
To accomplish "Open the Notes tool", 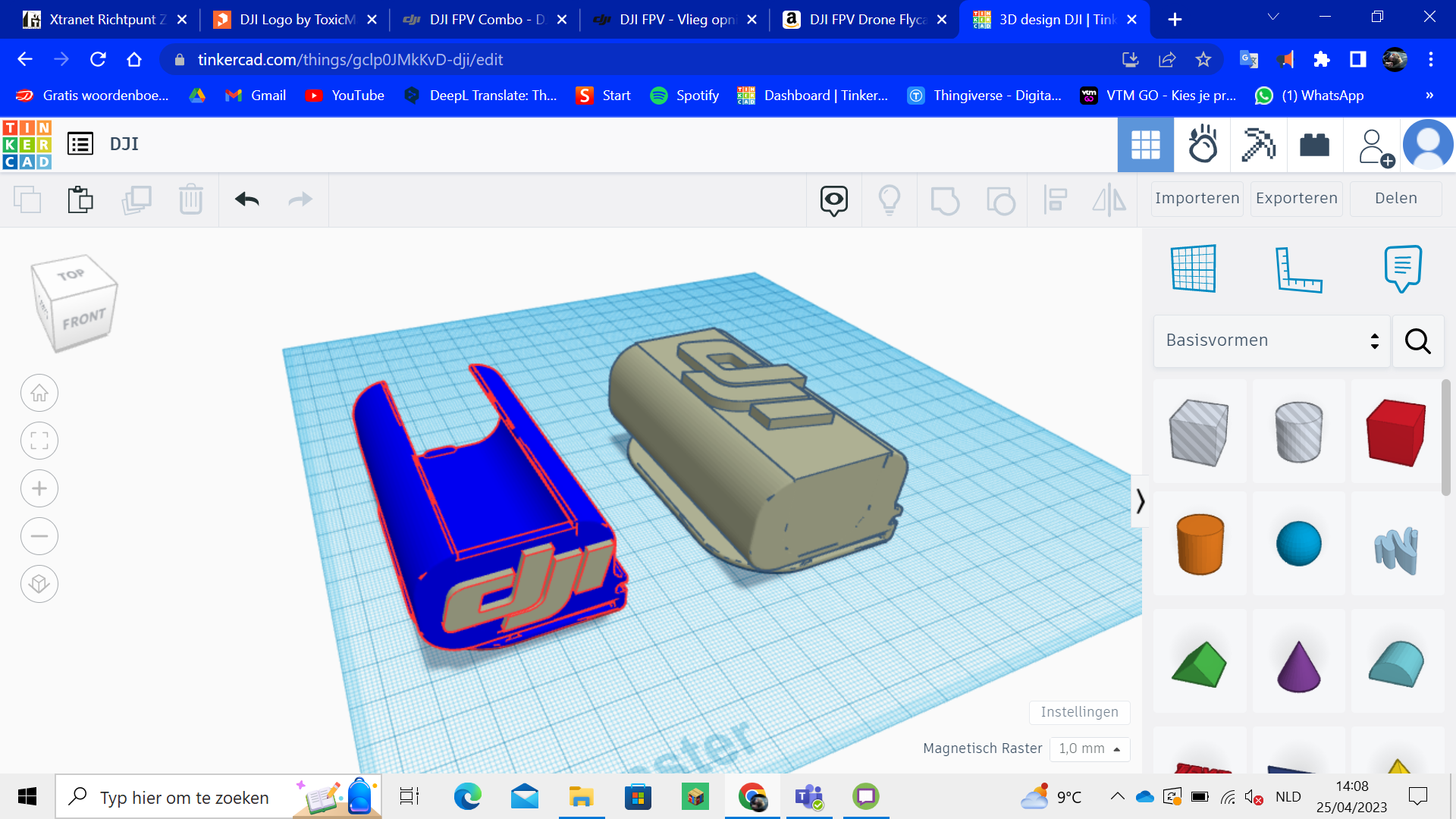I will click(1403, 268).
